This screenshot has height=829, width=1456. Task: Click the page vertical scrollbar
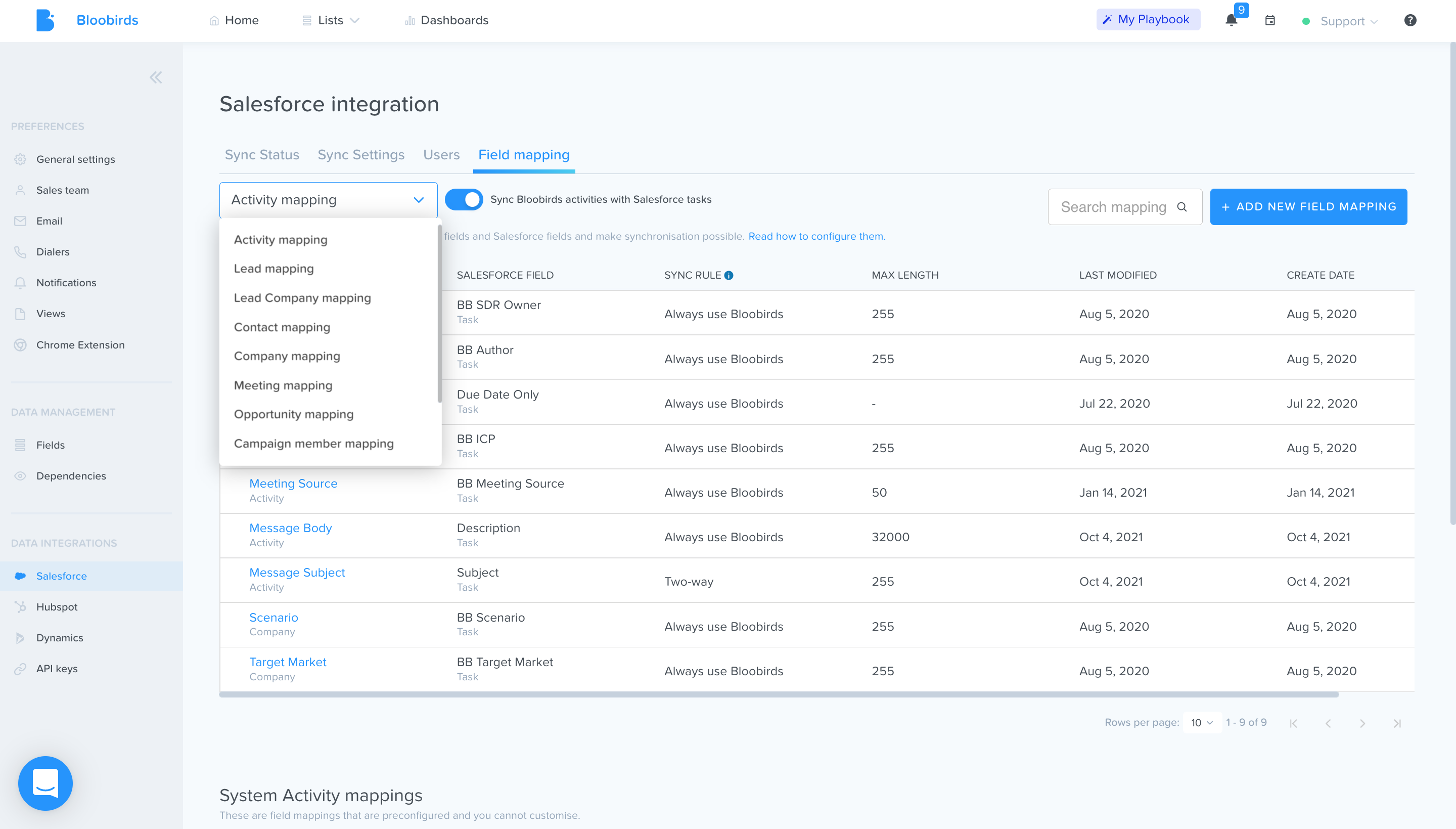1452,285
